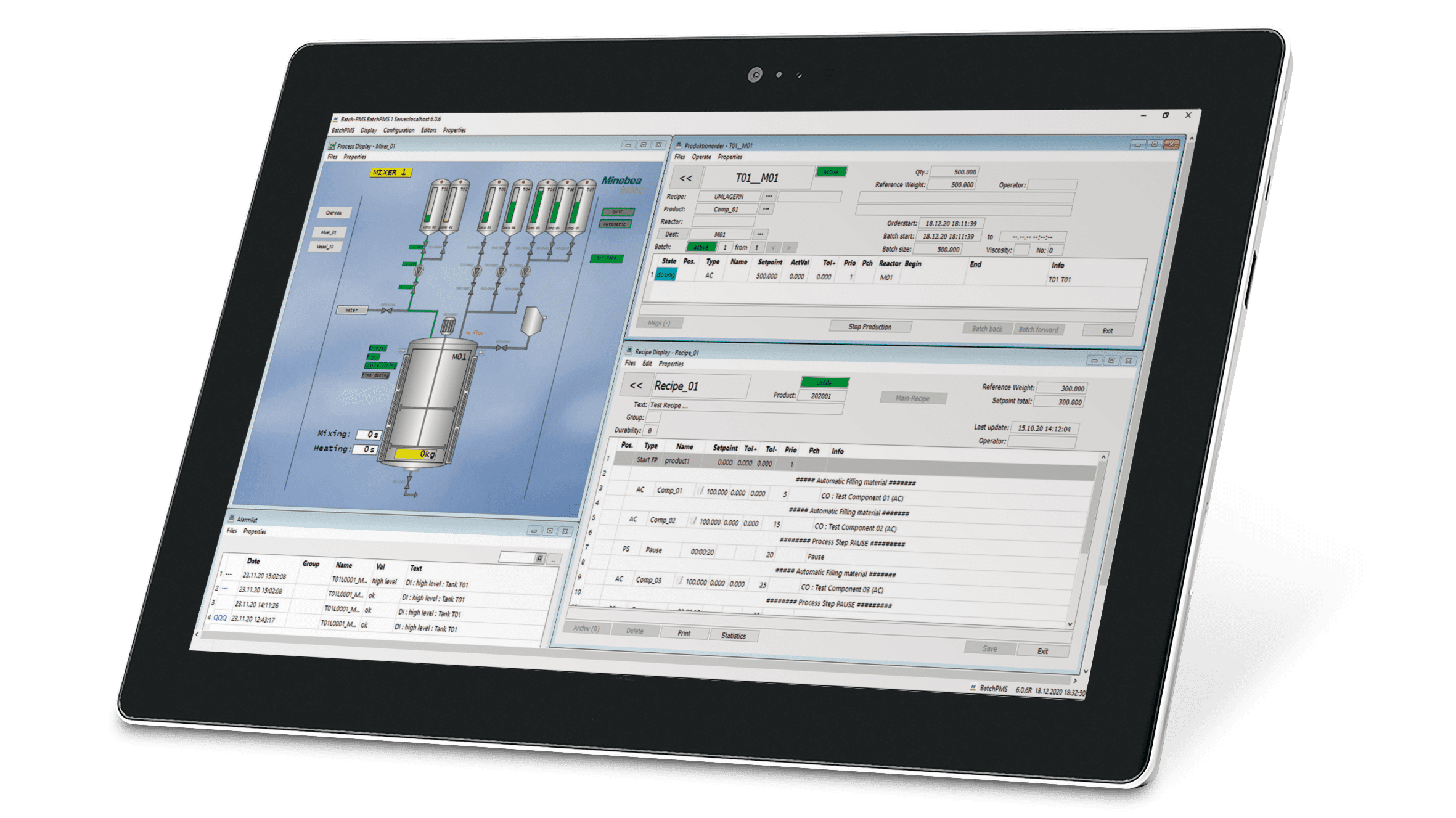Click the agitator motor on top of mixer M01

[x=448, y=325]
